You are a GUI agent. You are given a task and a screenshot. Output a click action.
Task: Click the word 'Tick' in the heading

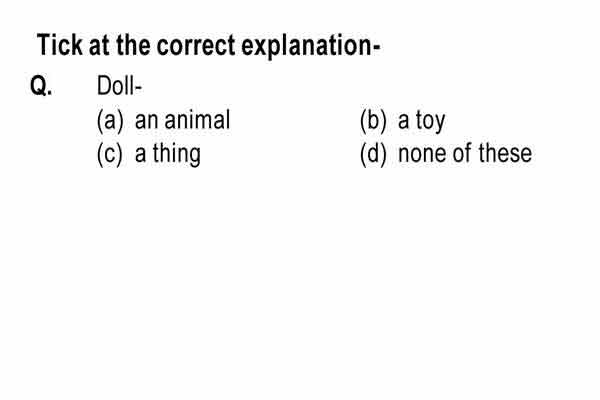[x=59, y=45]
